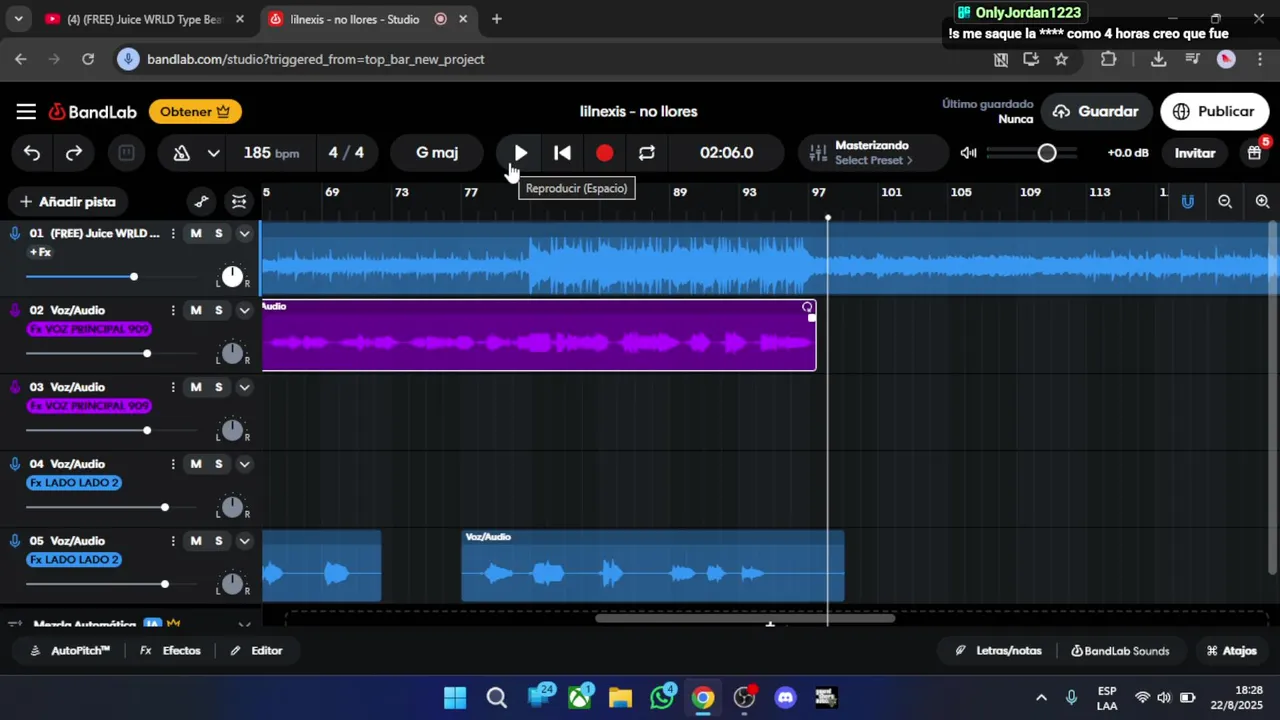
Task: Expand track 01 options chevron
Action: click(244, 234)
